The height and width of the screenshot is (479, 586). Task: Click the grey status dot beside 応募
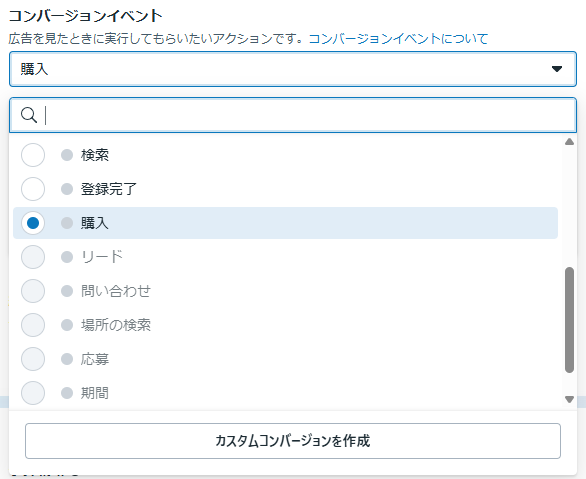coord(67,359)
